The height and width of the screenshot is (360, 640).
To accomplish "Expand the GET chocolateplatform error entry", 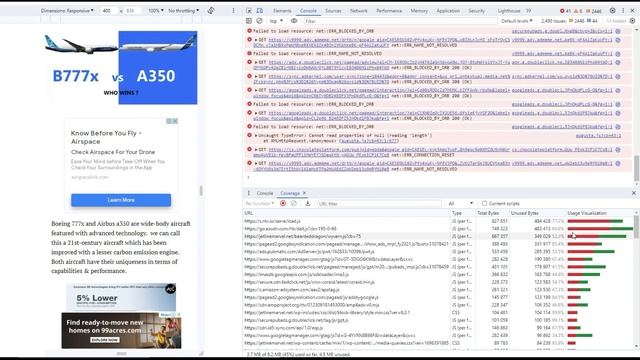I will point(256,150).
